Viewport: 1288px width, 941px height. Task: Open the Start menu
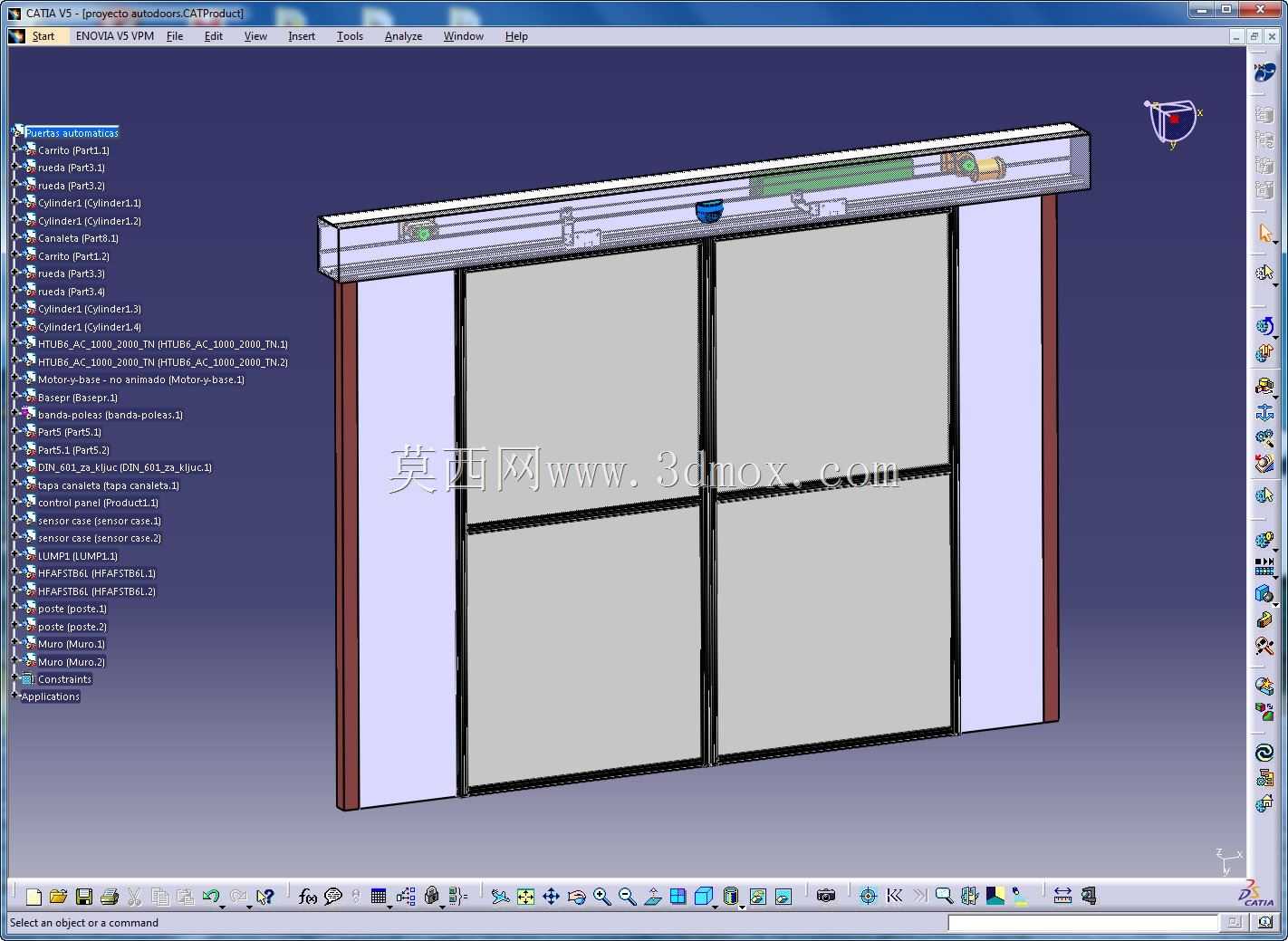(x=43, y=36)
